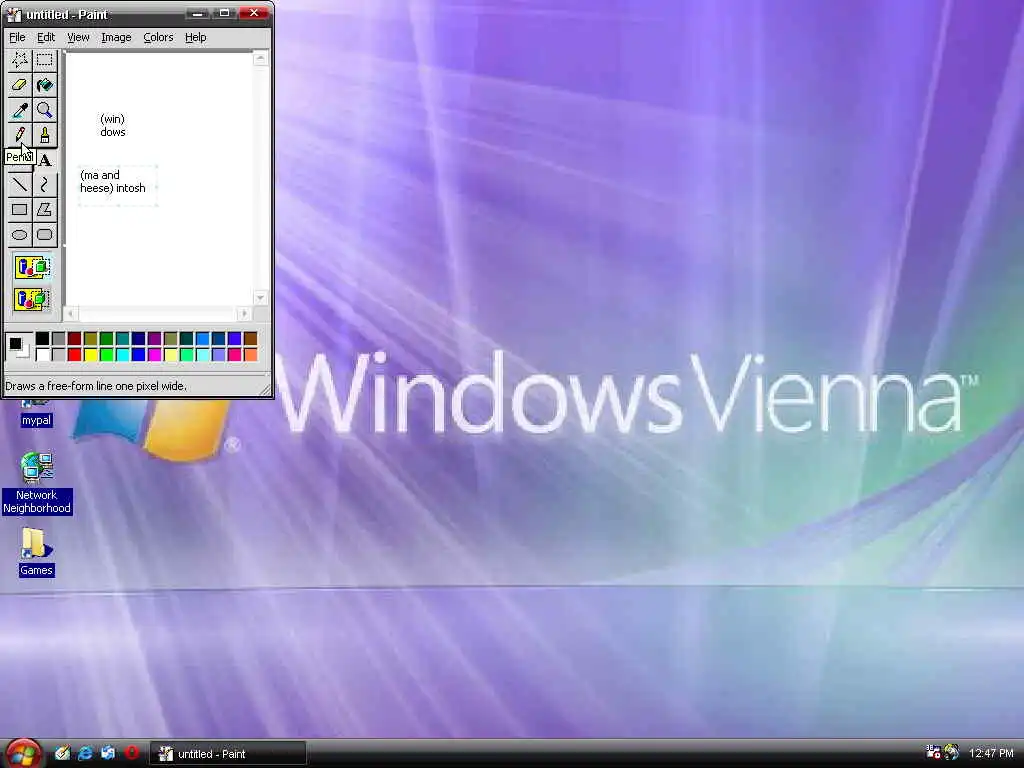The height and width of the screenshot is (768, 1024).
Task: Select the cyan palette color
Action: pyautogui.click(x=122, y=355)
